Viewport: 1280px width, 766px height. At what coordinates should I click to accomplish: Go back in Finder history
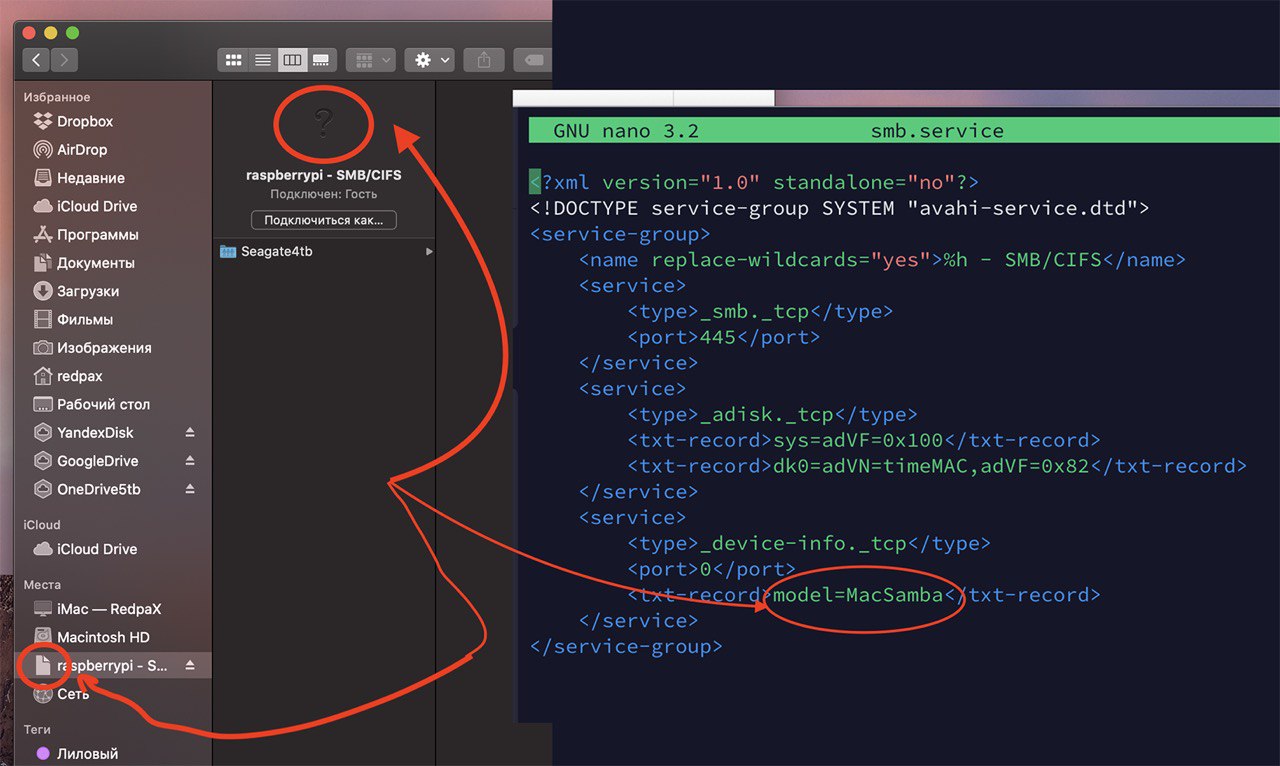[36, 60]
